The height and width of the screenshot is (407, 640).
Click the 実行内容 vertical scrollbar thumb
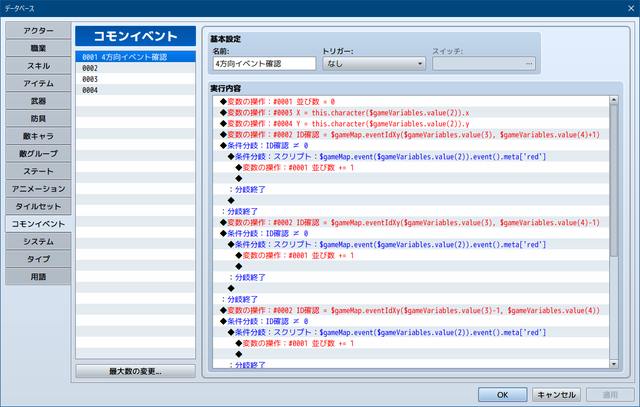click(x=613, y=180)
